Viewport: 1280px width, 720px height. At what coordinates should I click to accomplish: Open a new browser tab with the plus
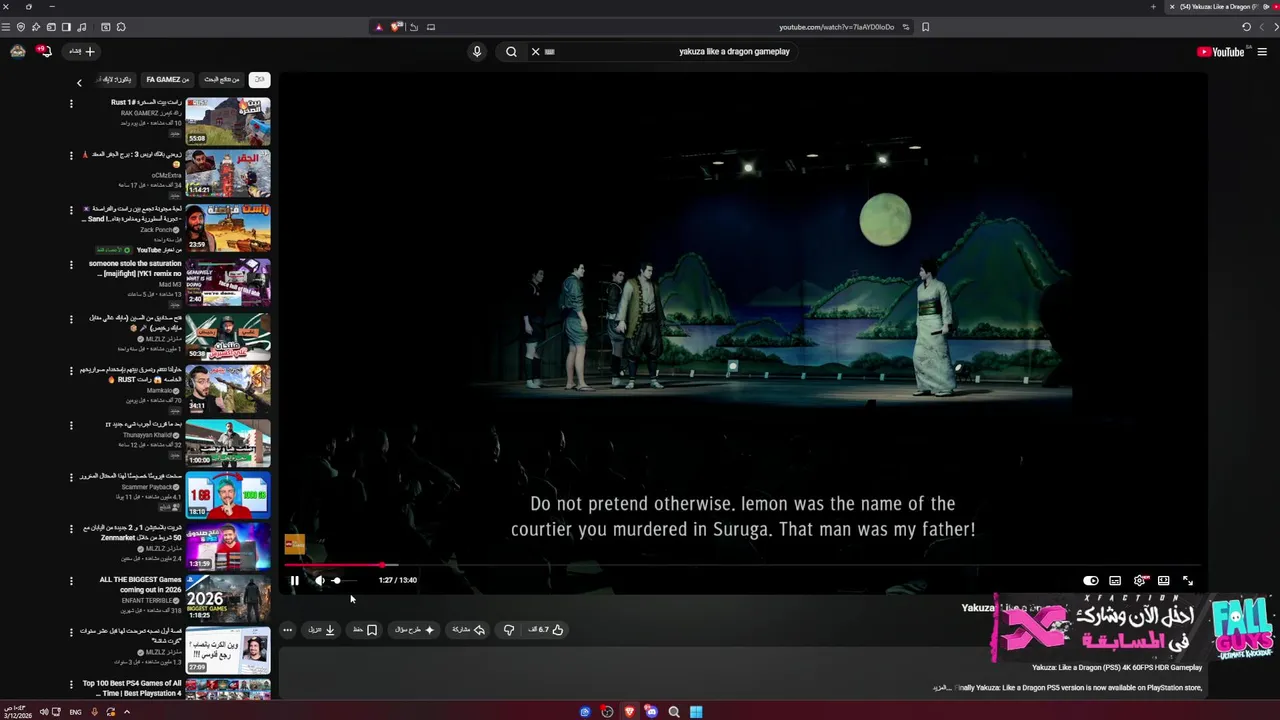1153,7
